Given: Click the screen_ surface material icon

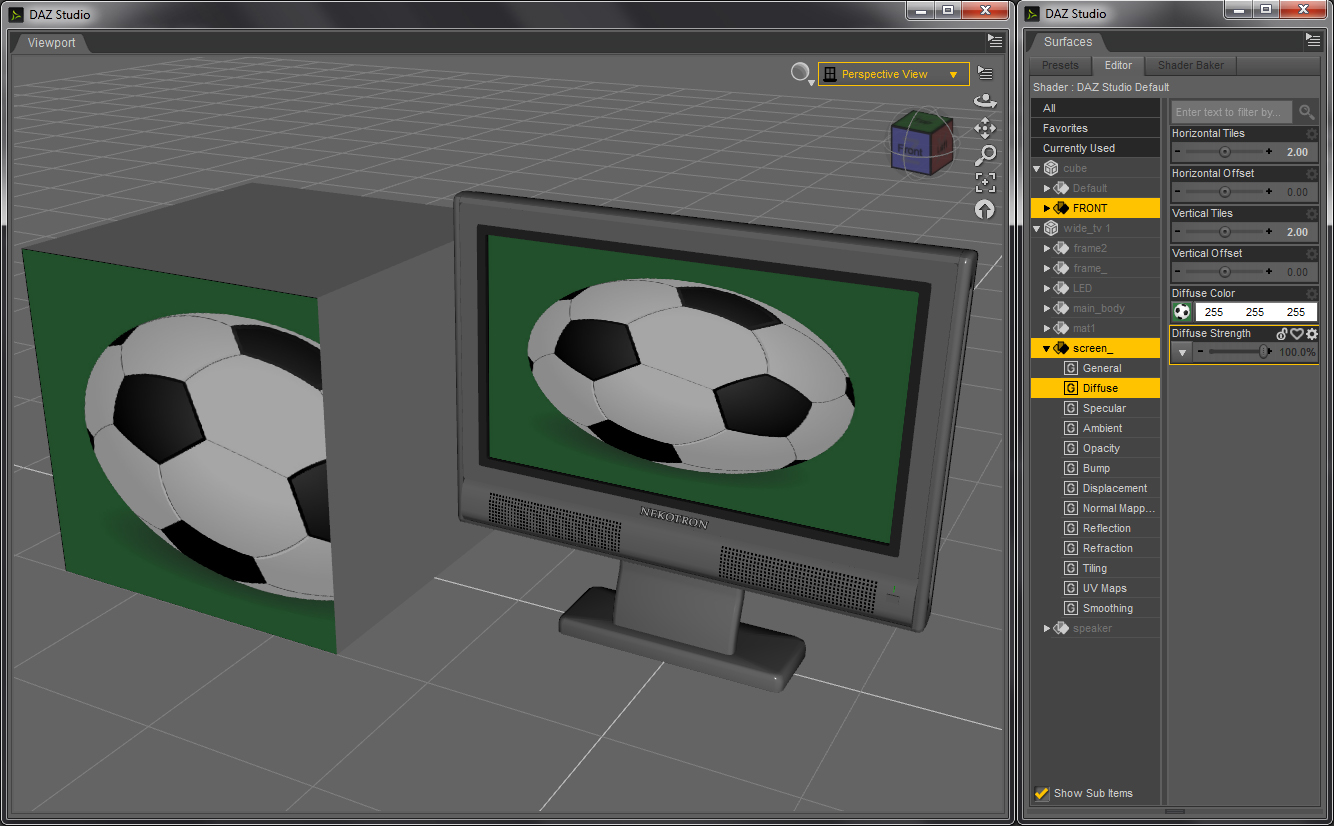Looking at the screenshot, I should (x=1061, y=348).
